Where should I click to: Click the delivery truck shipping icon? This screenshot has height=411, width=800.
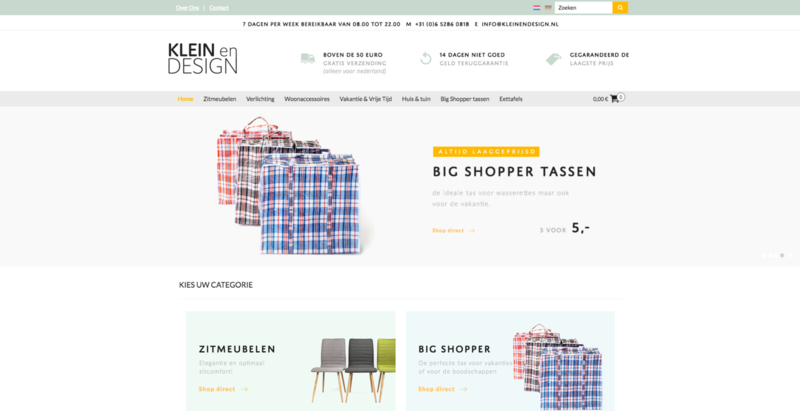coord(308,59)
